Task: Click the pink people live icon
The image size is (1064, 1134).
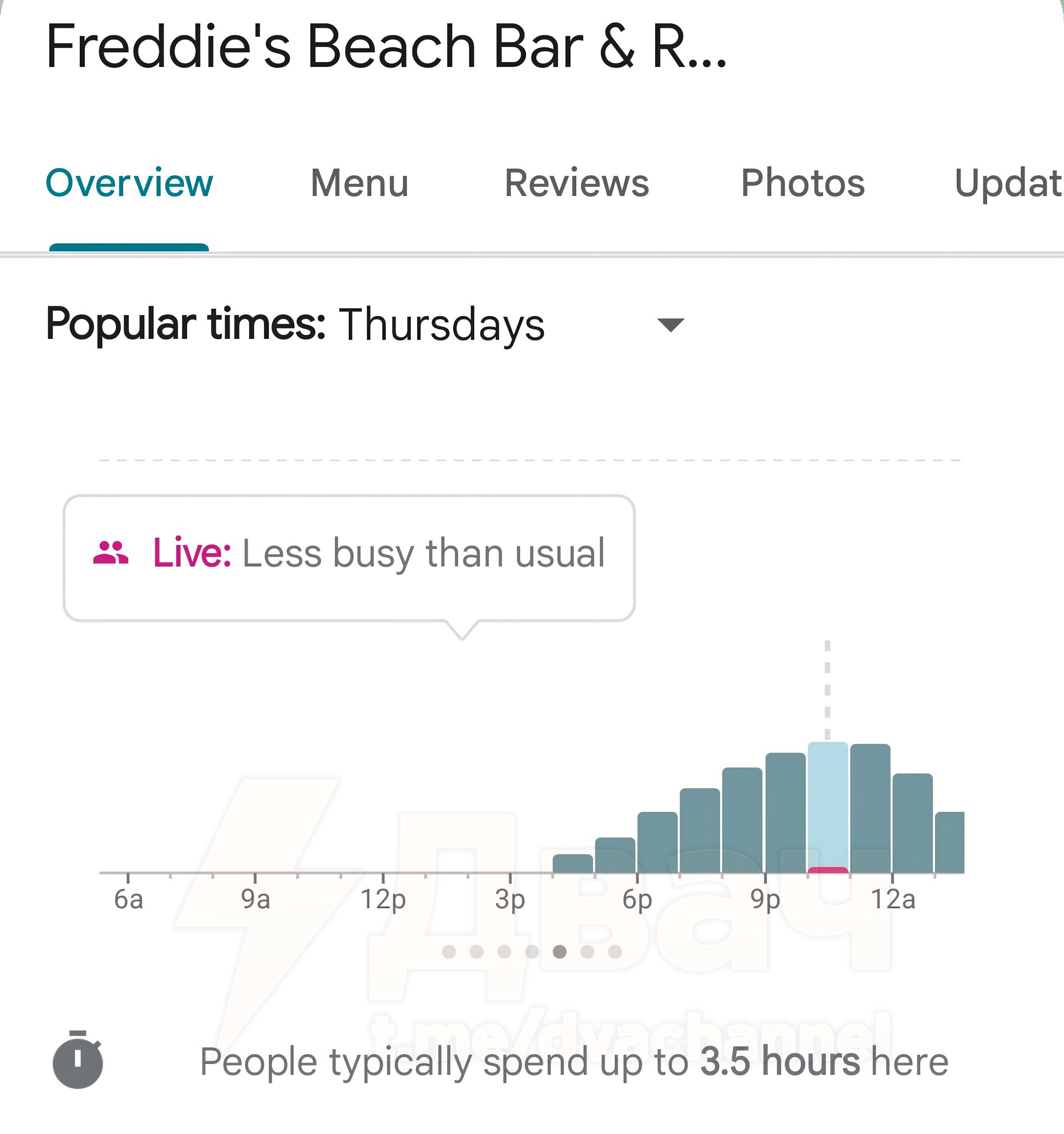Action: tap(111, 553)
